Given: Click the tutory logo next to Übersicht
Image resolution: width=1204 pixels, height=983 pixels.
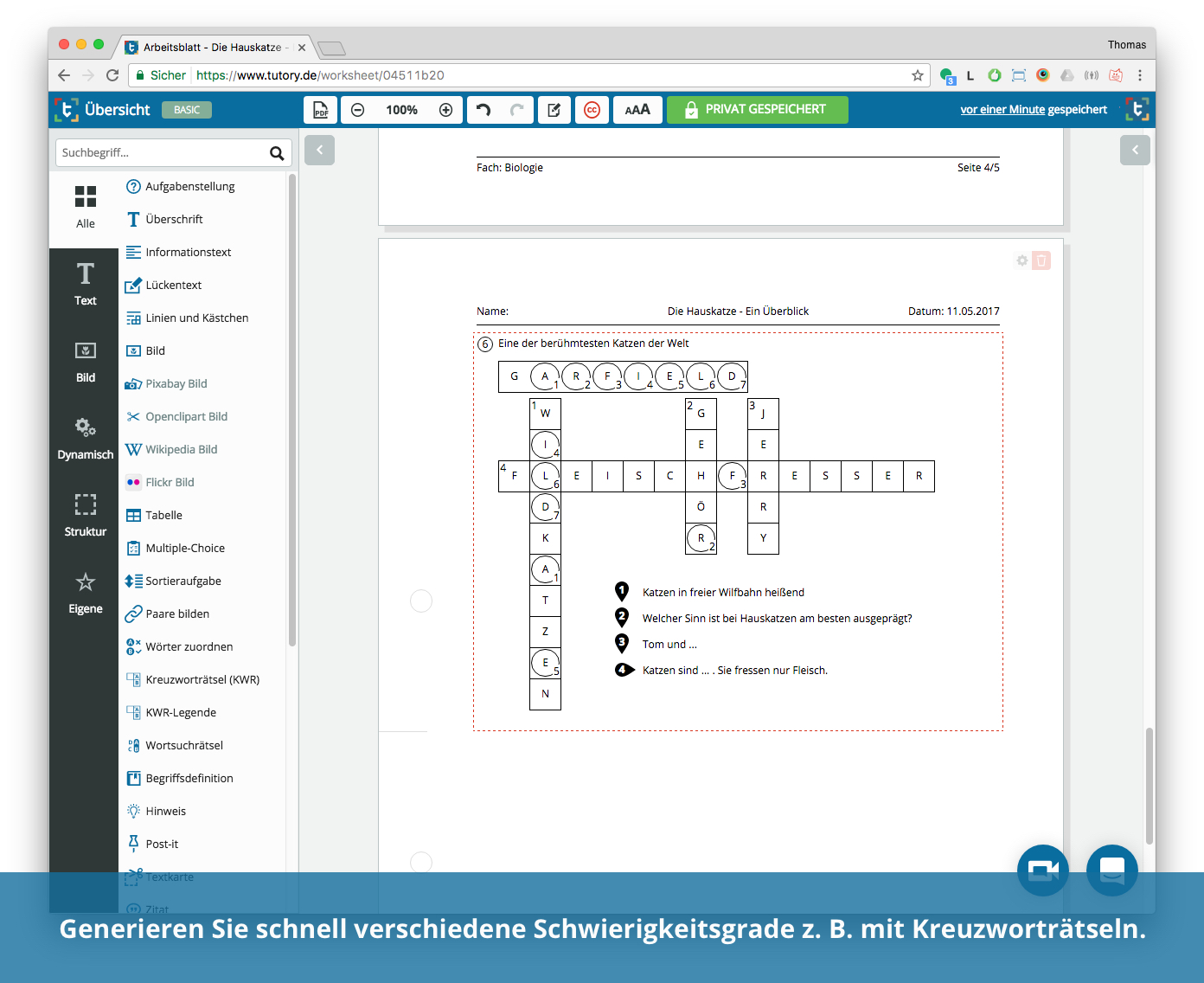Looking at the screenshot, I should tap(67, 110).
